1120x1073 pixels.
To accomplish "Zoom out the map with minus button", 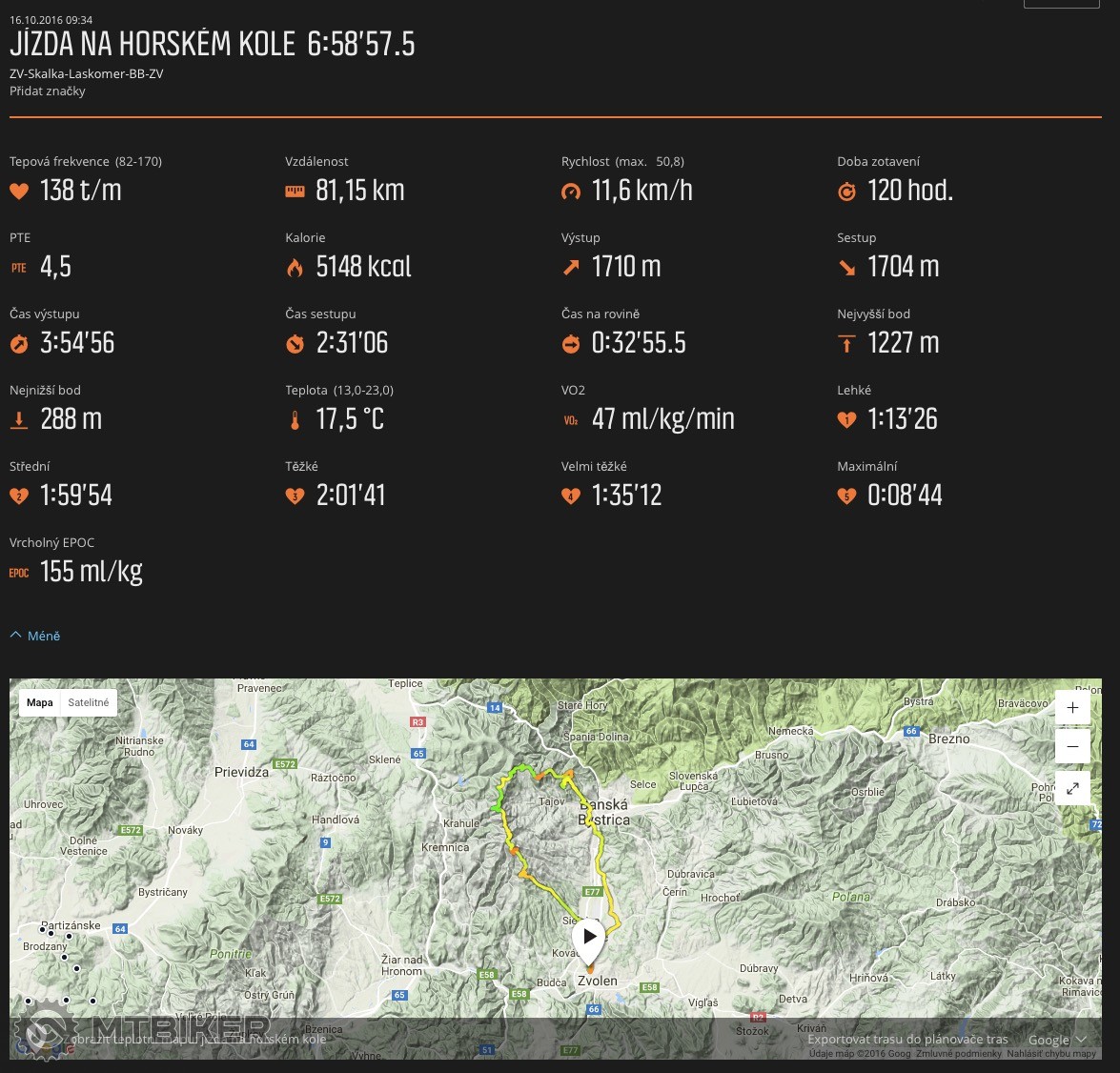I will click(1072, 746).
